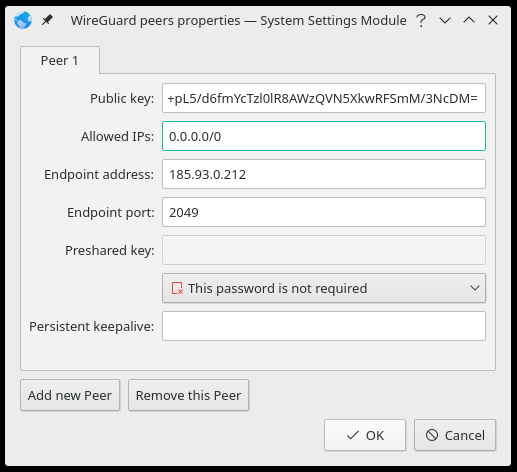Click the Add new Peer button
Viewport: 517px width, 472px height.
(x=70, y=395)
